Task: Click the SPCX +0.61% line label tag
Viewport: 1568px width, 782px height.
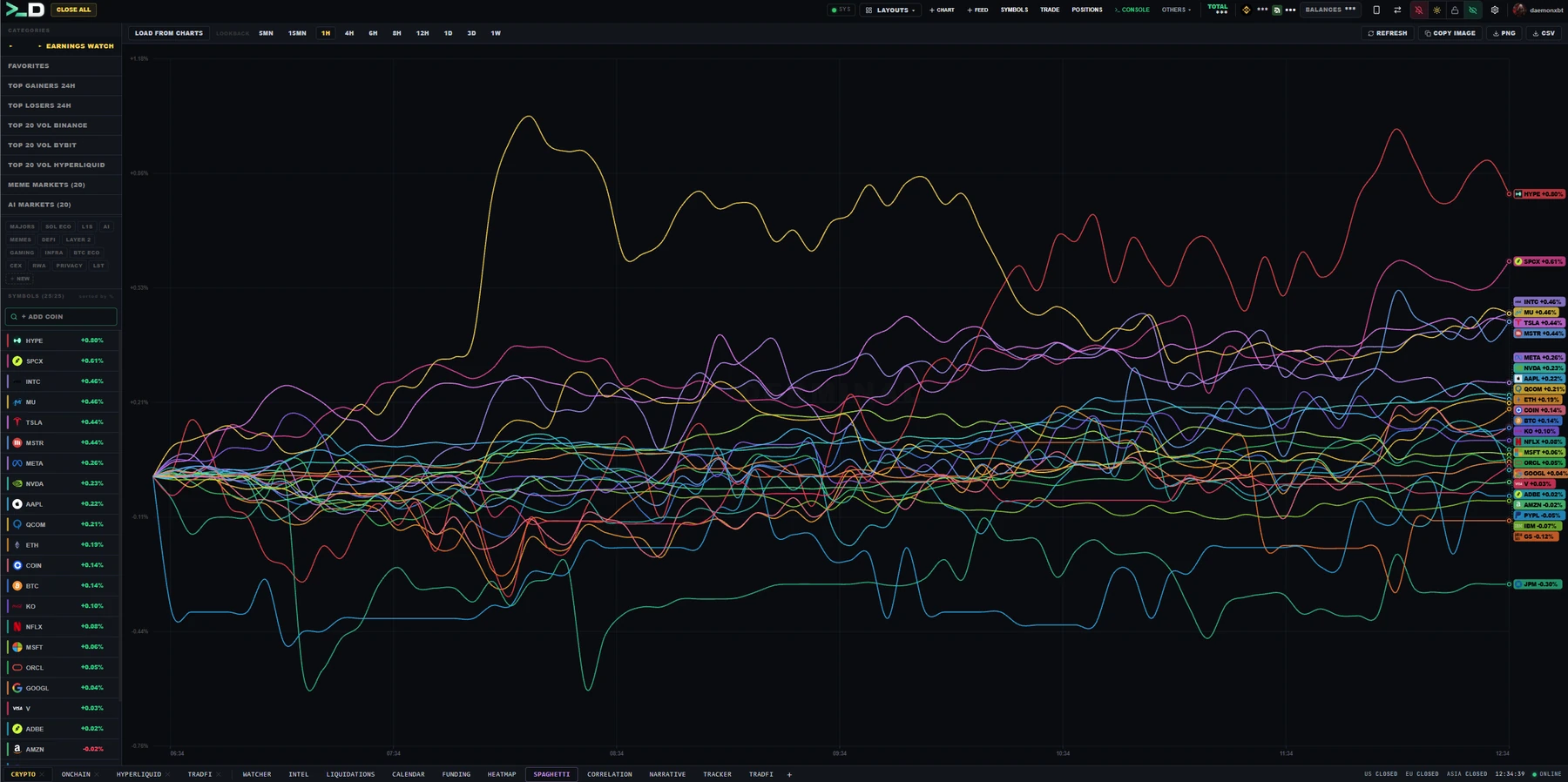Action: 1539,261
